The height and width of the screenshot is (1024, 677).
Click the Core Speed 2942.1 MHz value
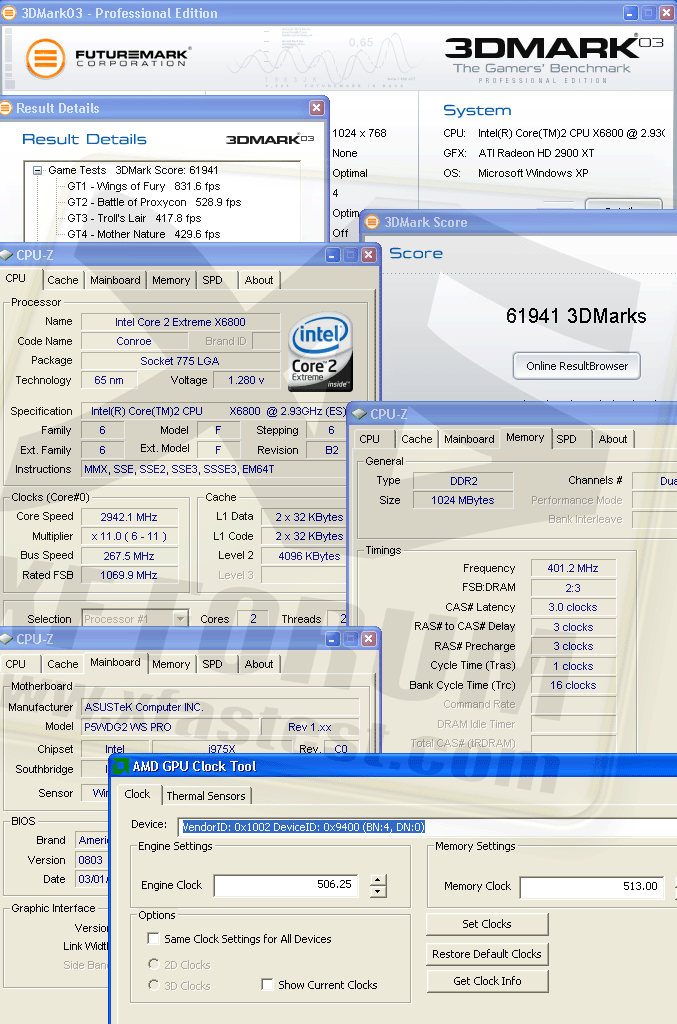click(x=129, y=517)
